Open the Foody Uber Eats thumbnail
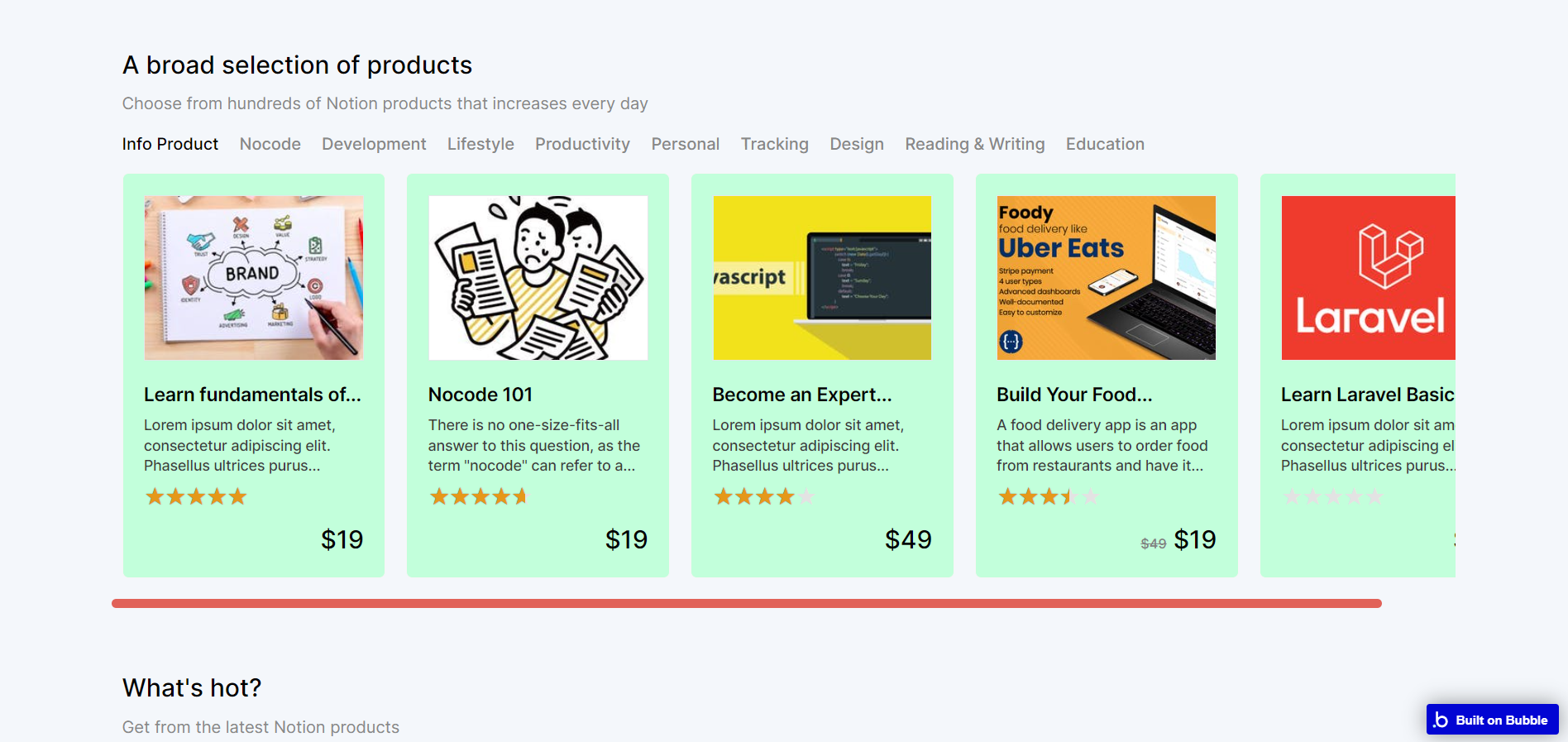The width and height of the screenshot is (1568, 742). click(x=1106, y=278)
